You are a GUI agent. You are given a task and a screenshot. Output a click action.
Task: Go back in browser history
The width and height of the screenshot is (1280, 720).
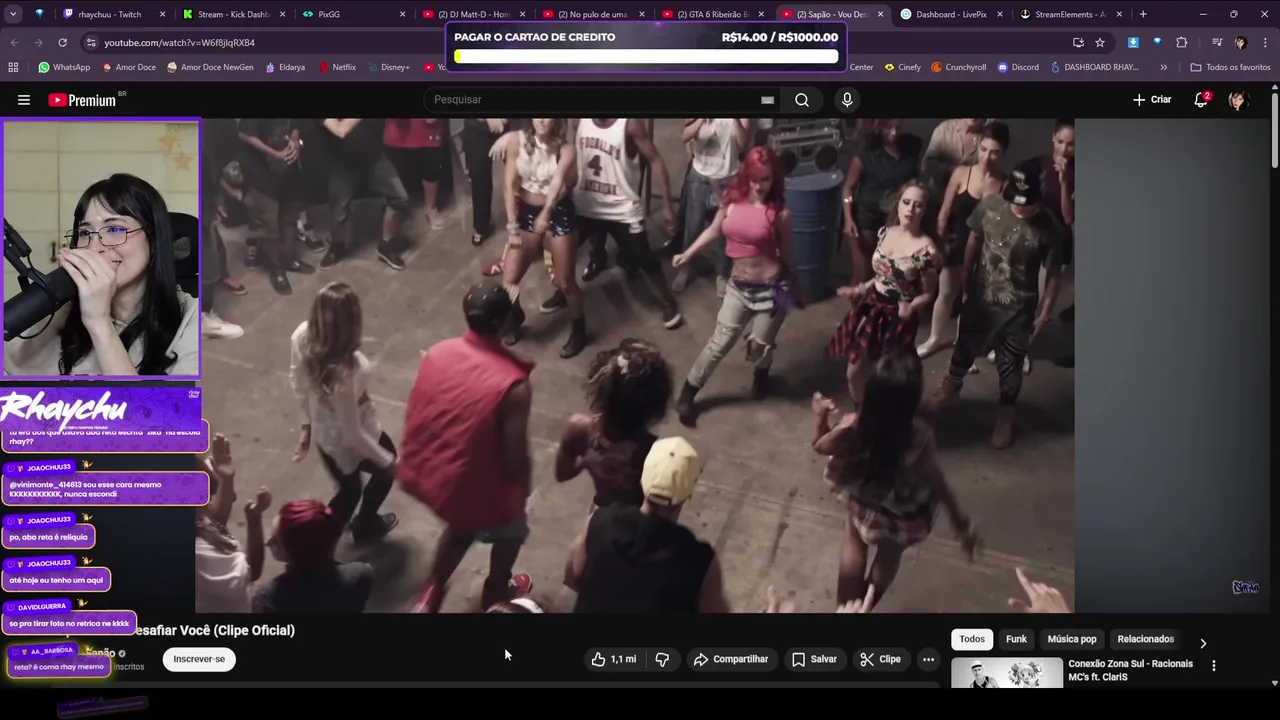(14, 43)
